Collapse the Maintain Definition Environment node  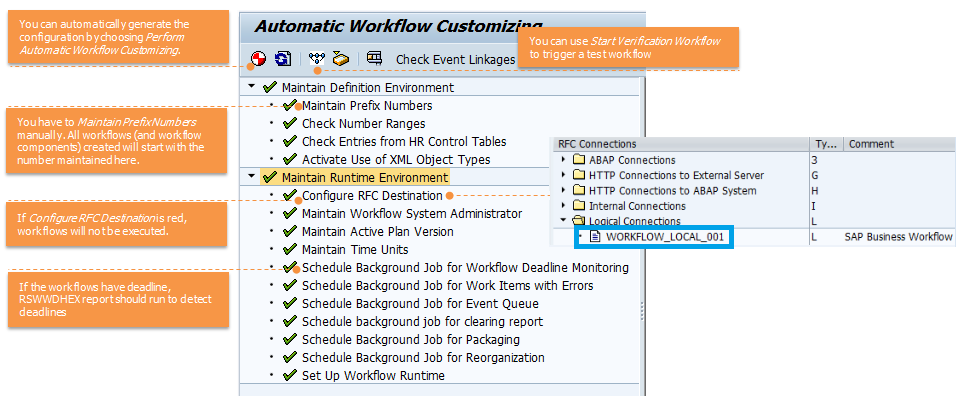pyautogui.click(x=251, y=87)
